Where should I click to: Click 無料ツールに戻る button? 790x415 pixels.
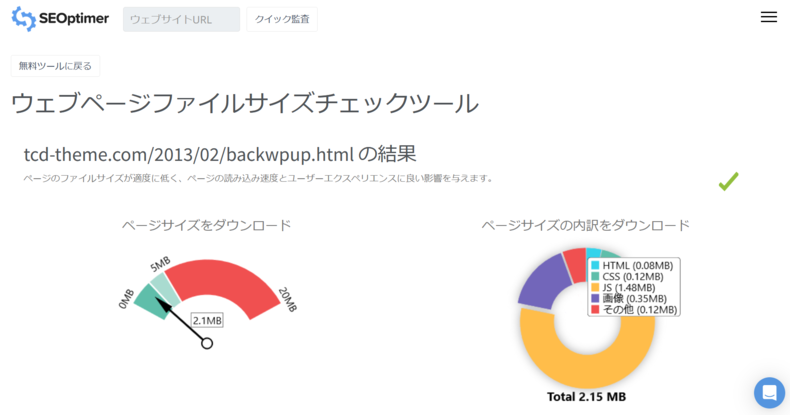55,66
